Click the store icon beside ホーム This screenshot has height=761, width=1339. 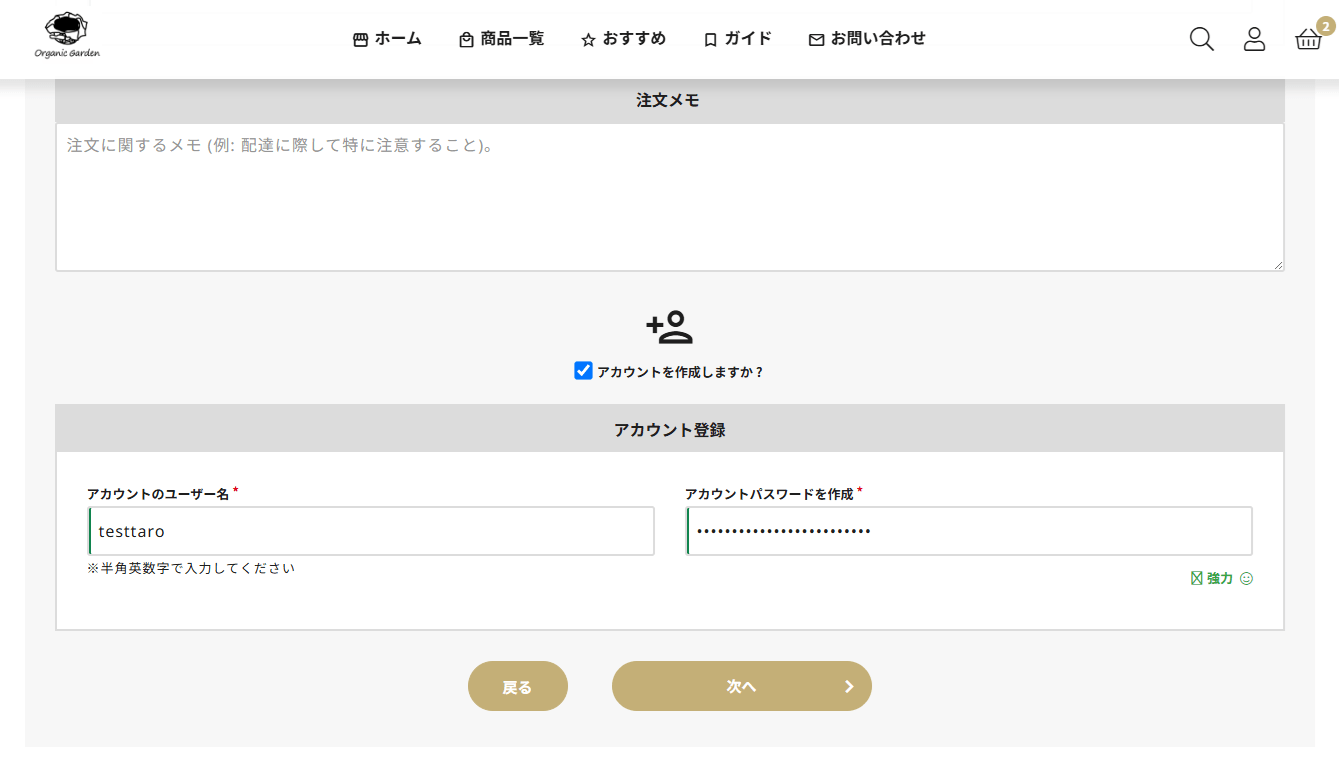(x=361, y=40)
